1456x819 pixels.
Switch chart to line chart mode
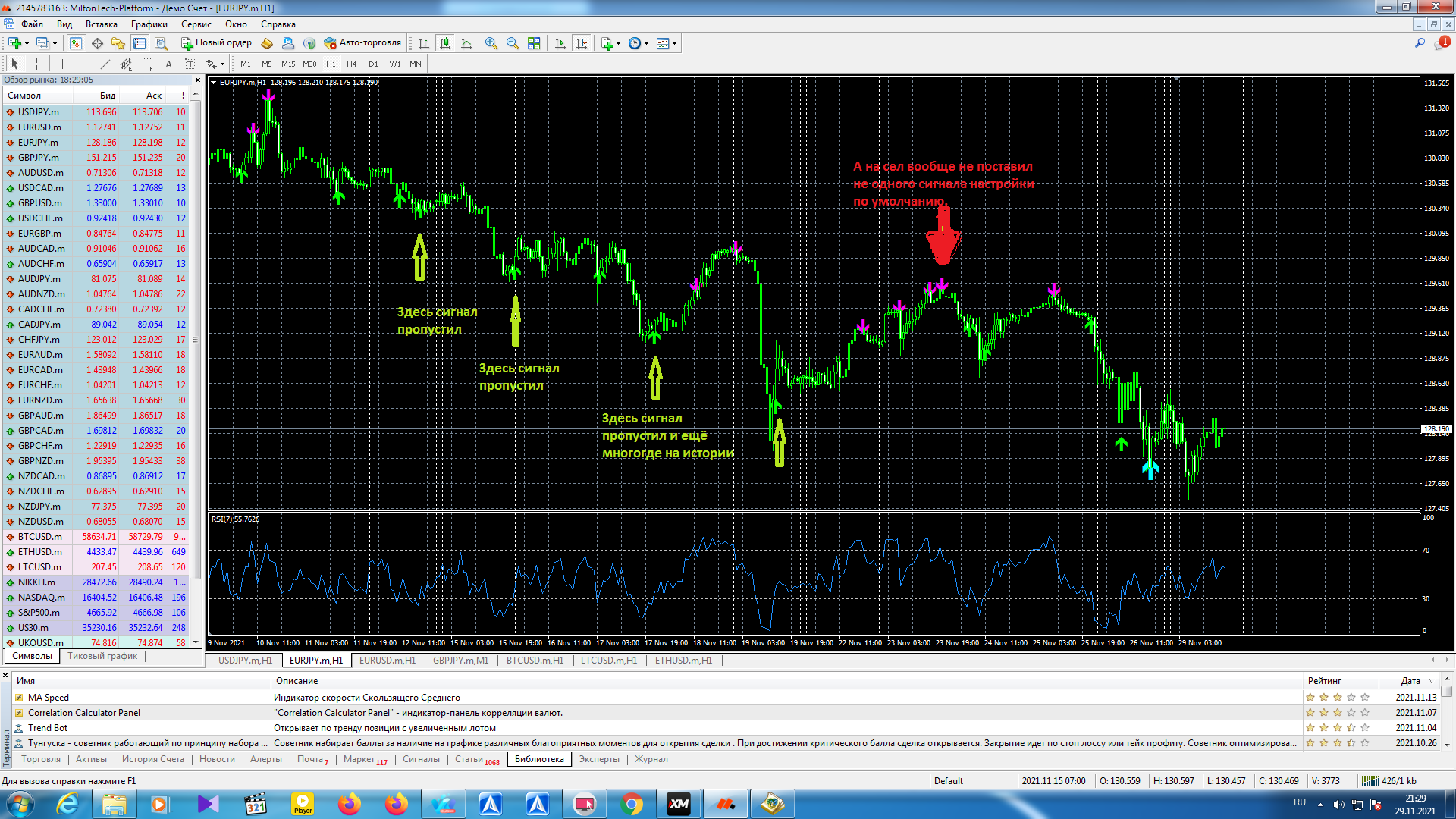(x=466, y=43)
